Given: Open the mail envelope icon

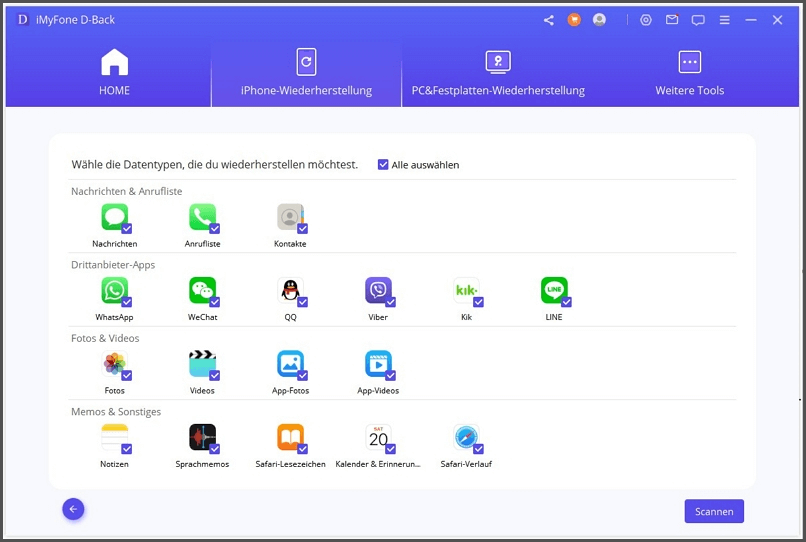Looking at the screenshot, I should pyautogui.click(x=672, y=20).
